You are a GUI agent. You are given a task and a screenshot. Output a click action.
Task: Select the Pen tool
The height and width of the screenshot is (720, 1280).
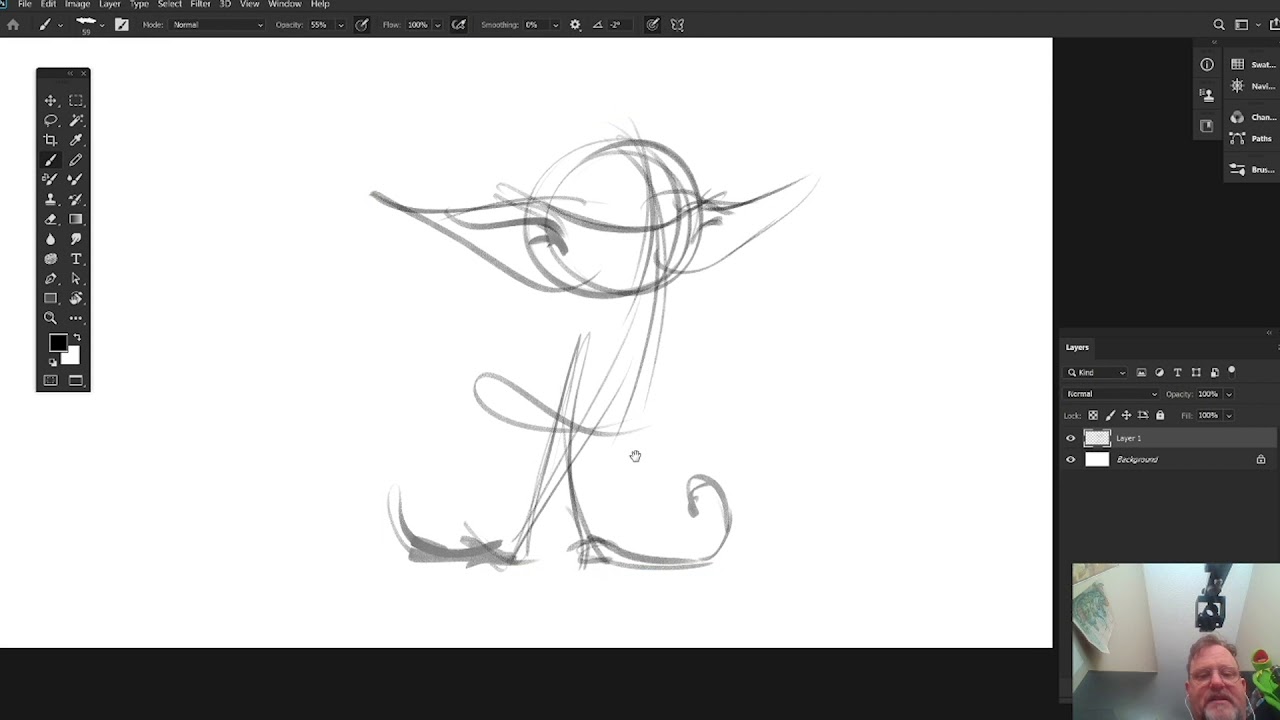[50, 278]
